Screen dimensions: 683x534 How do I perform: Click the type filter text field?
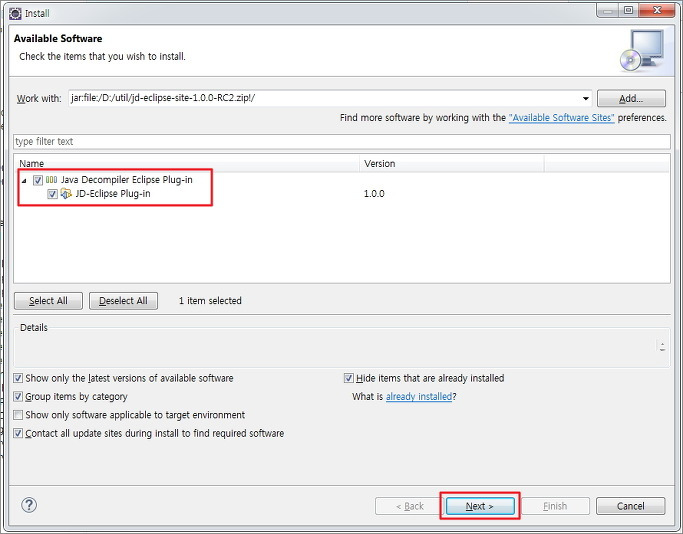pyautogui.click(x=342, y=142)
